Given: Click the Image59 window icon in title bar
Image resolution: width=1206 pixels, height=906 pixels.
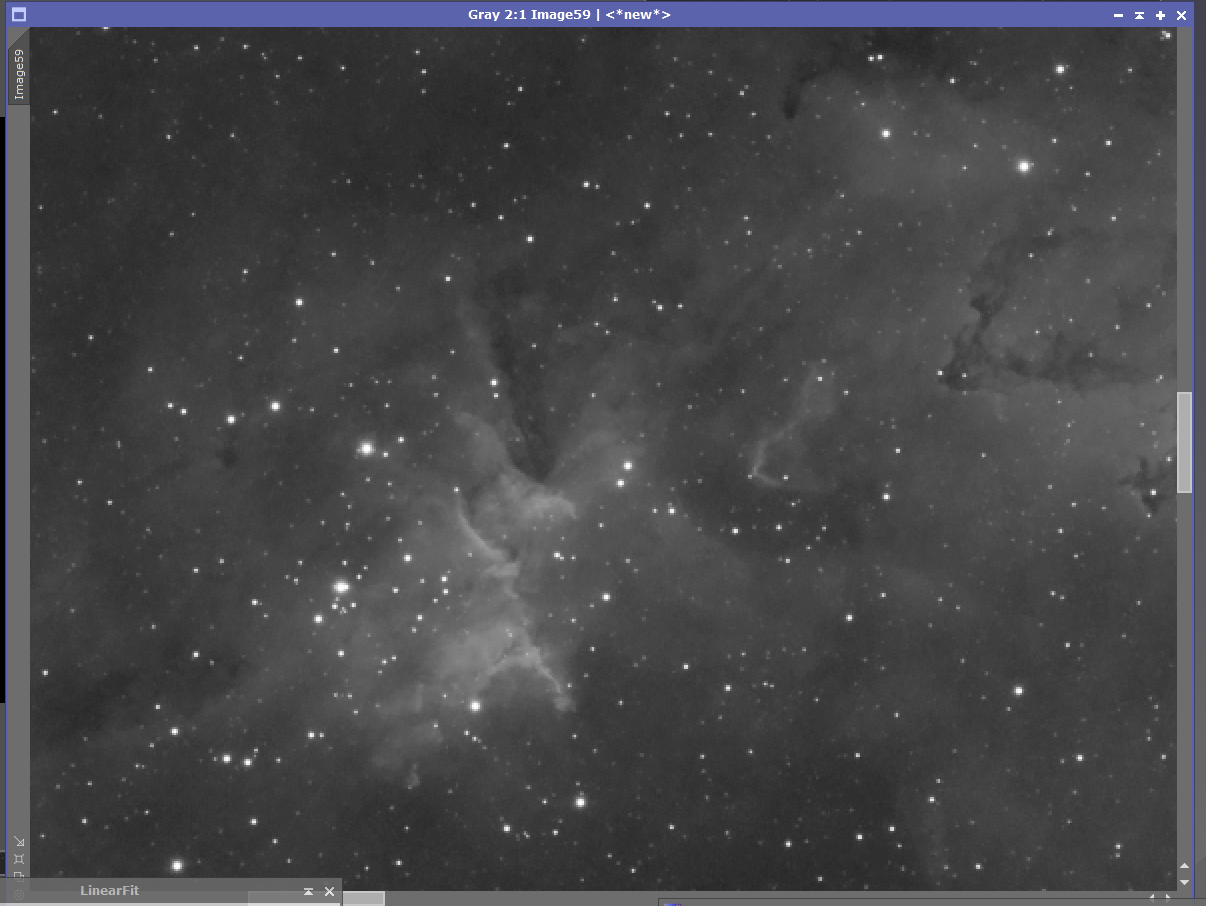Looking at the screenshot, I should pyautogui.click(x=18, y=15).
